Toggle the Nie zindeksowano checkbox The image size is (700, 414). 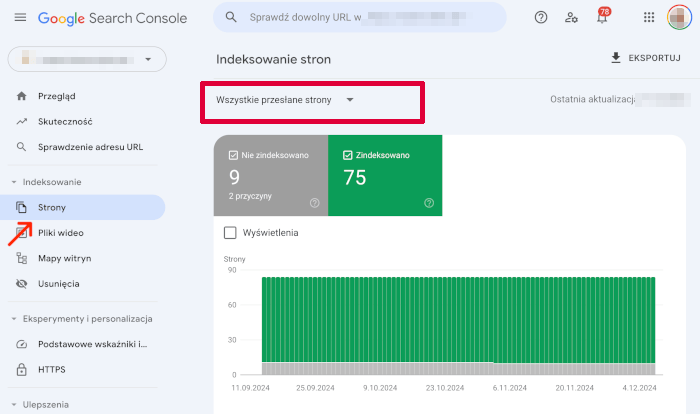[x=233, y=155]
